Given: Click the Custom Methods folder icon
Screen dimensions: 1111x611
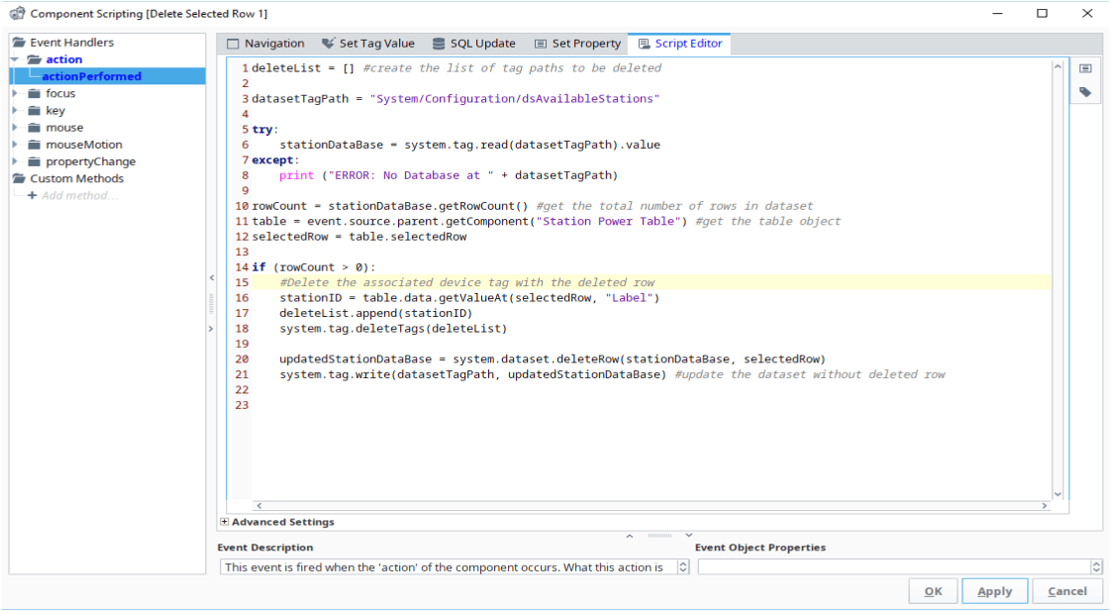Looking at the screenshot, I should click(19, 179).
